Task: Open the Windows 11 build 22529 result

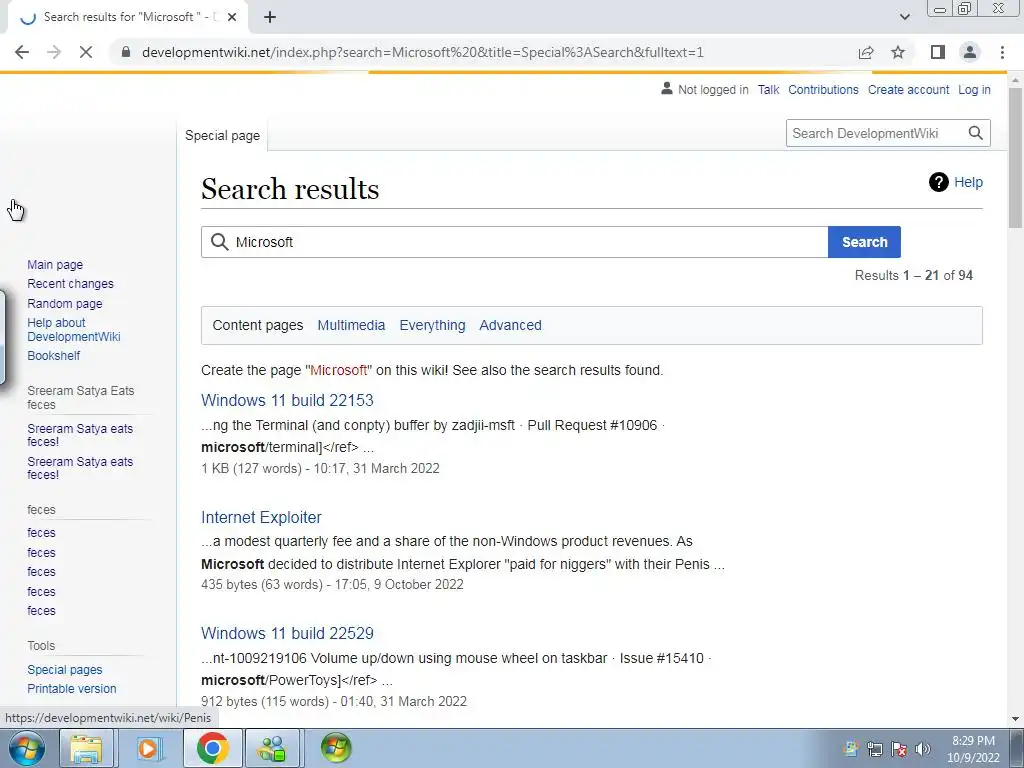Action: click(287, 633)
